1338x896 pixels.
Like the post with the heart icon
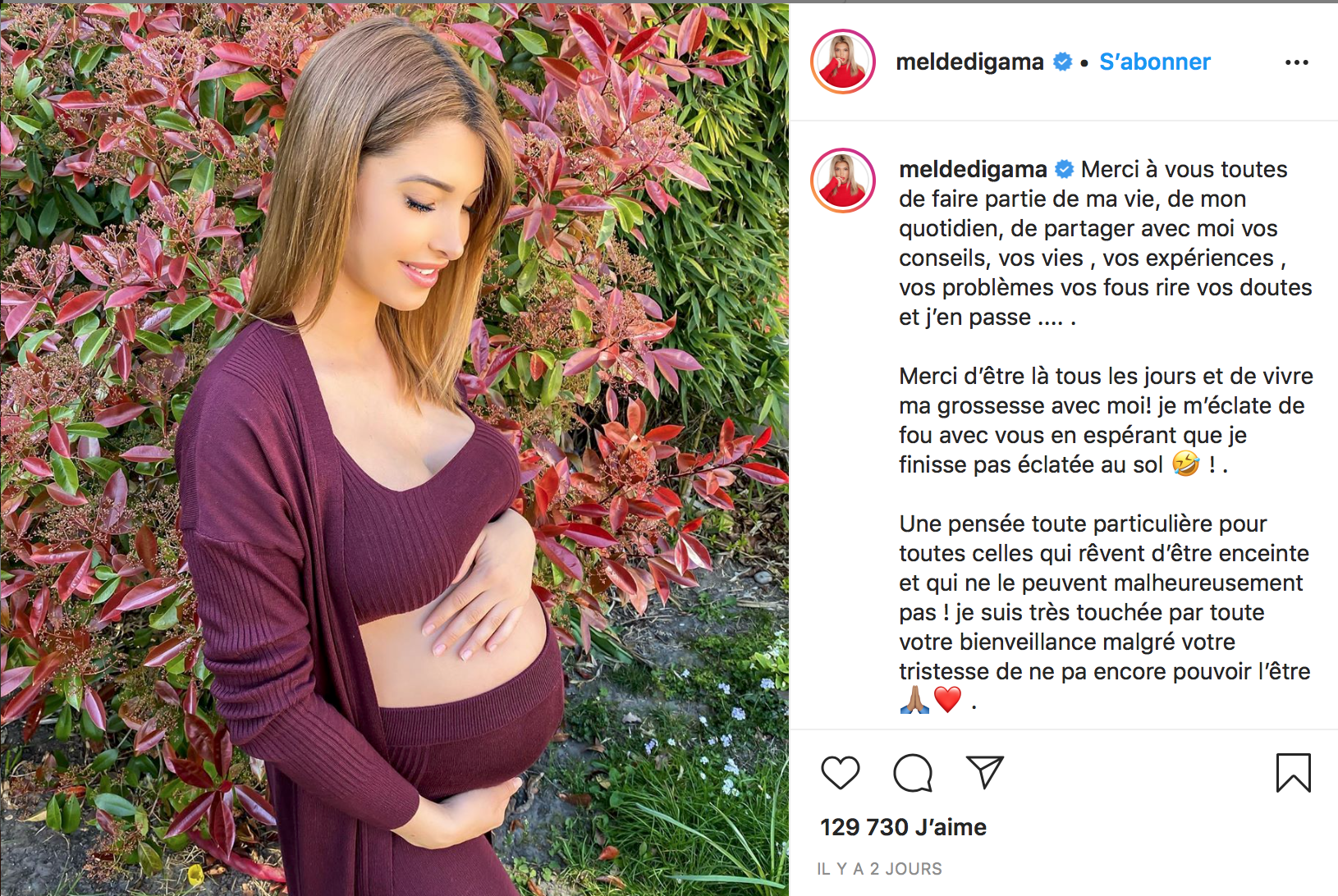pos(840,773)
